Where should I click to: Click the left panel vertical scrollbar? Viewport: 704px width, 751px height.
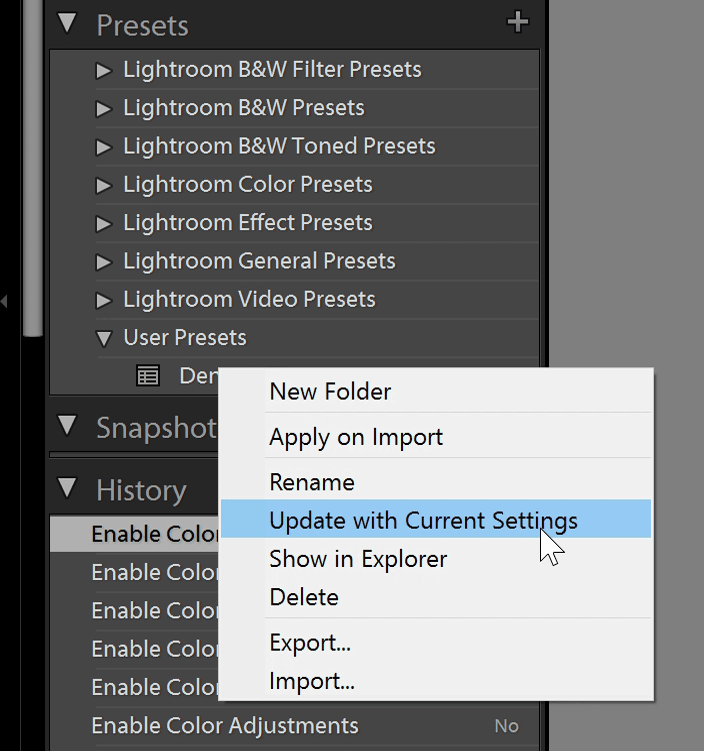tap(33, 168)
